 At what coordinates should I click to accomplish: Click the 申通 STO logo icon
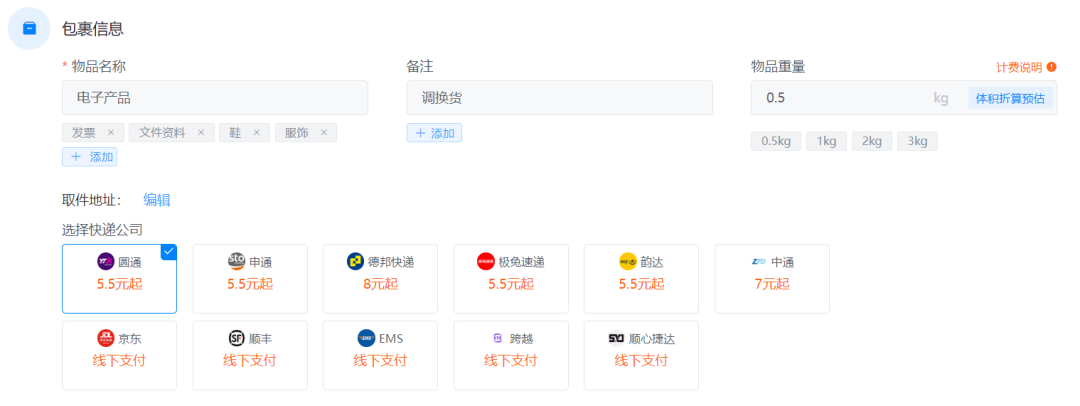tap(236, 262)
